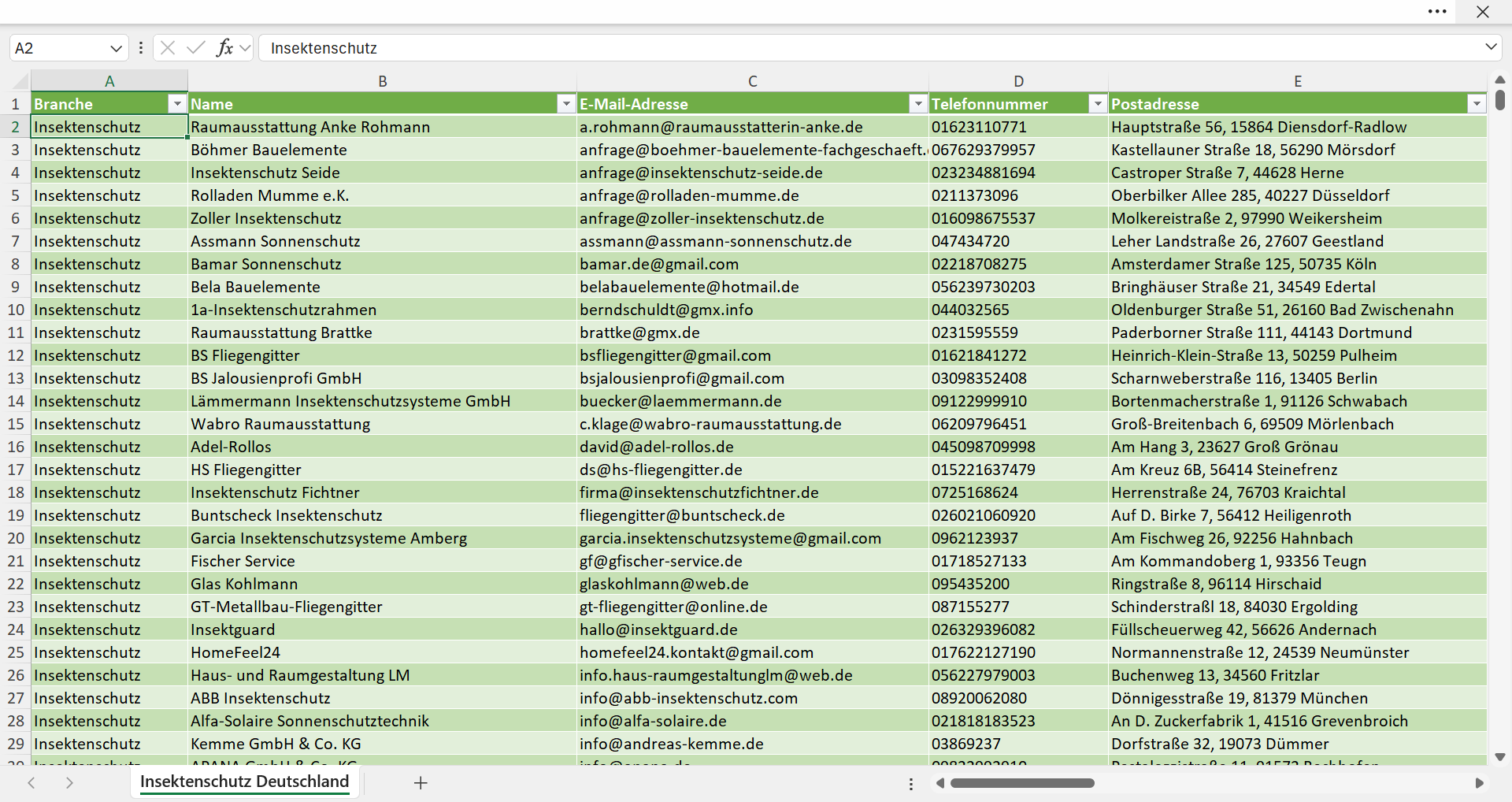Open the E-Mail-Adresse filter dropdown
1512x802 pixels.
[918, 103]
